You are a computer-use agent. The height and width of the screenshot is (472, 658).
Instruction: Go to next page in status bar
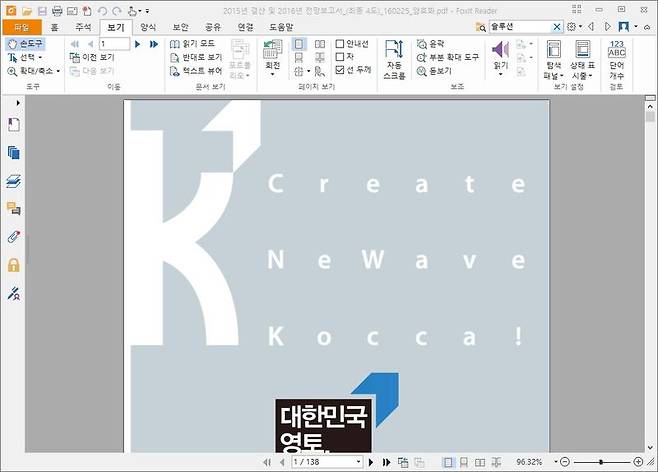click(371, 462)
